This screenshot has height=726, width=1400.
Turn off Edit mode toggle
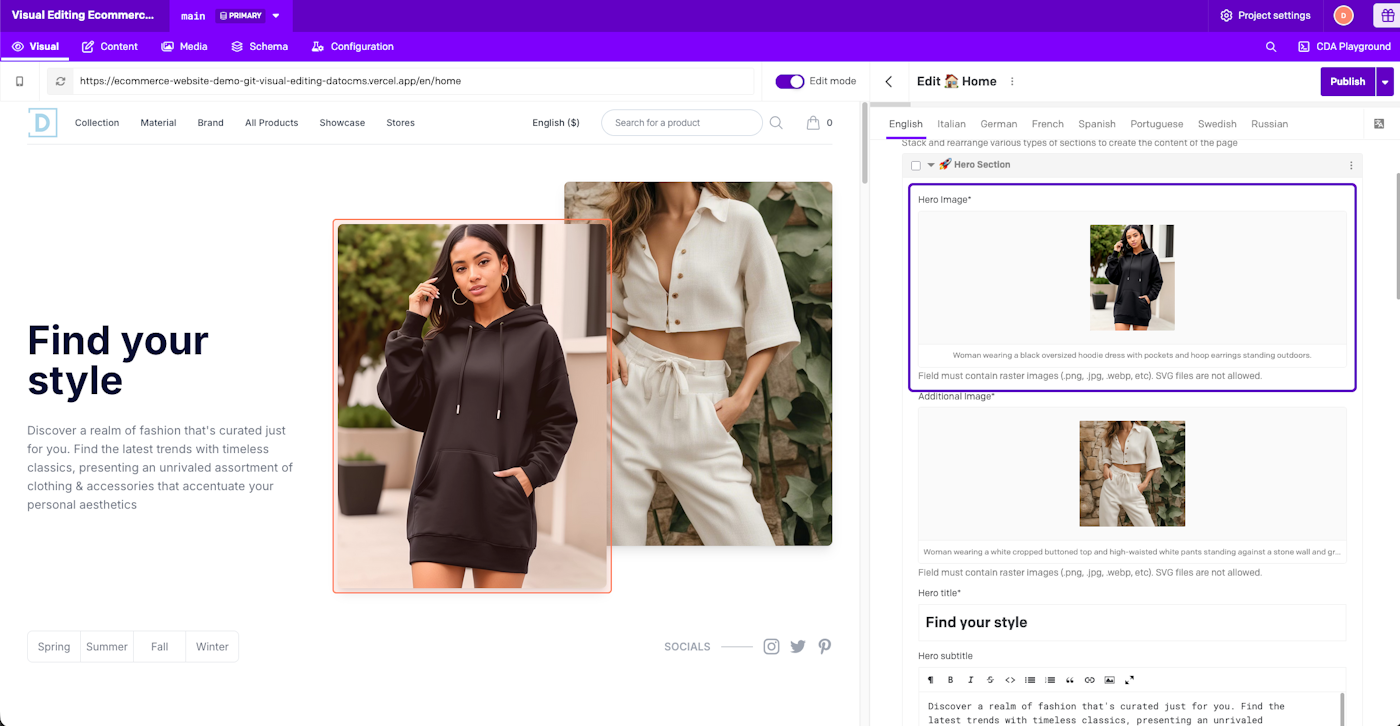pyautogui.click(x=790, y=81)
